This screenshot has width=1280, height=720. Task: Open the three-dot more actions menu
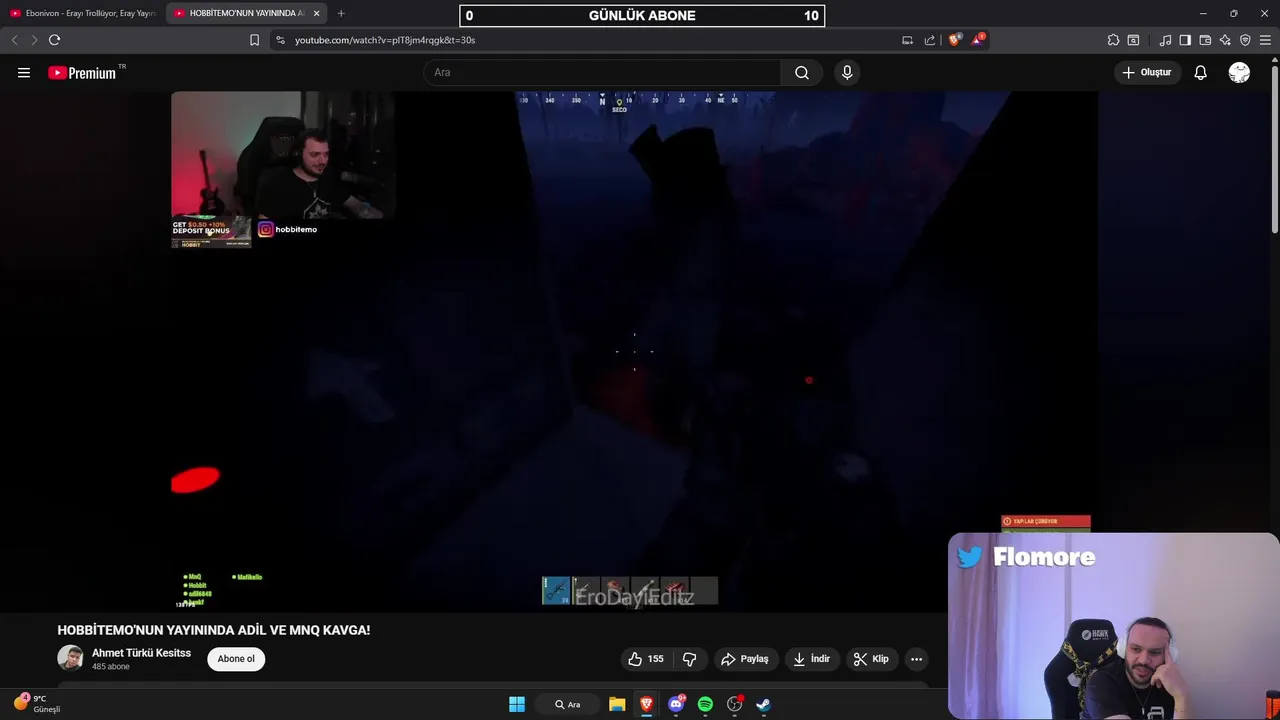(x=916, y=659)
